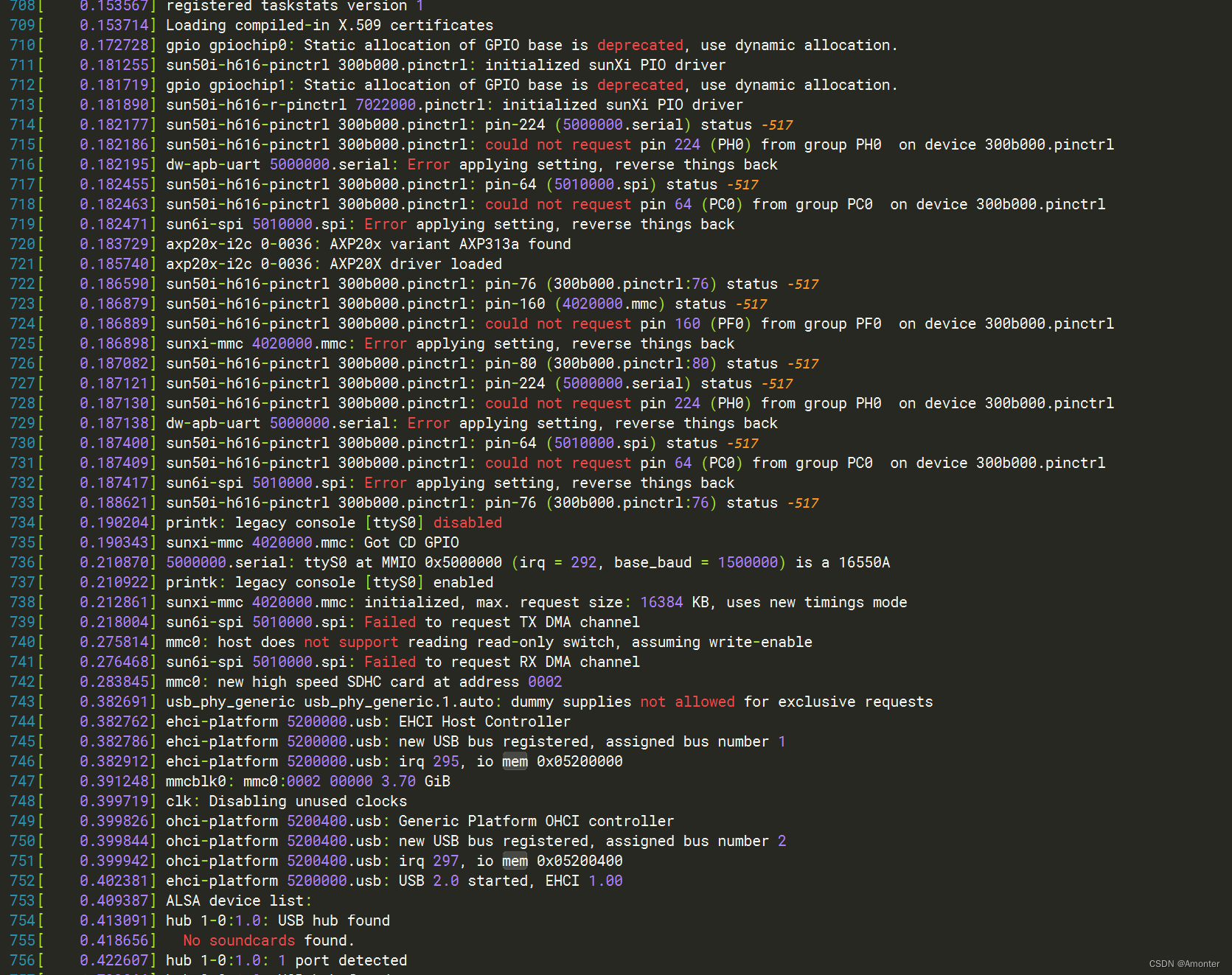Click 'Generic Platform OHCI controller' text
This screenshot has height=975, width=1232.
(x=536, y=821)
